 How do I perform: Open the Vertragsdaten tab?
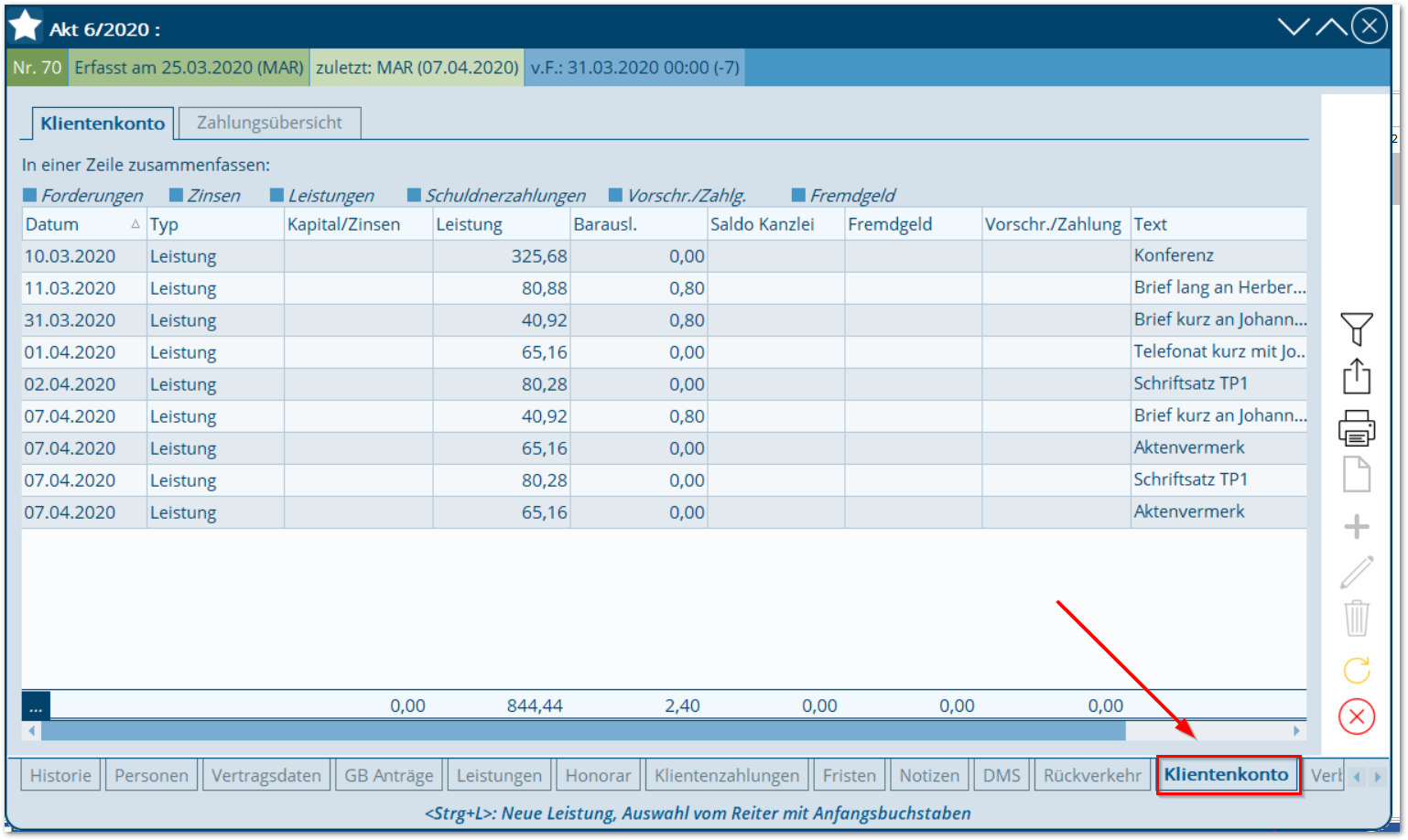pos(266,776)
